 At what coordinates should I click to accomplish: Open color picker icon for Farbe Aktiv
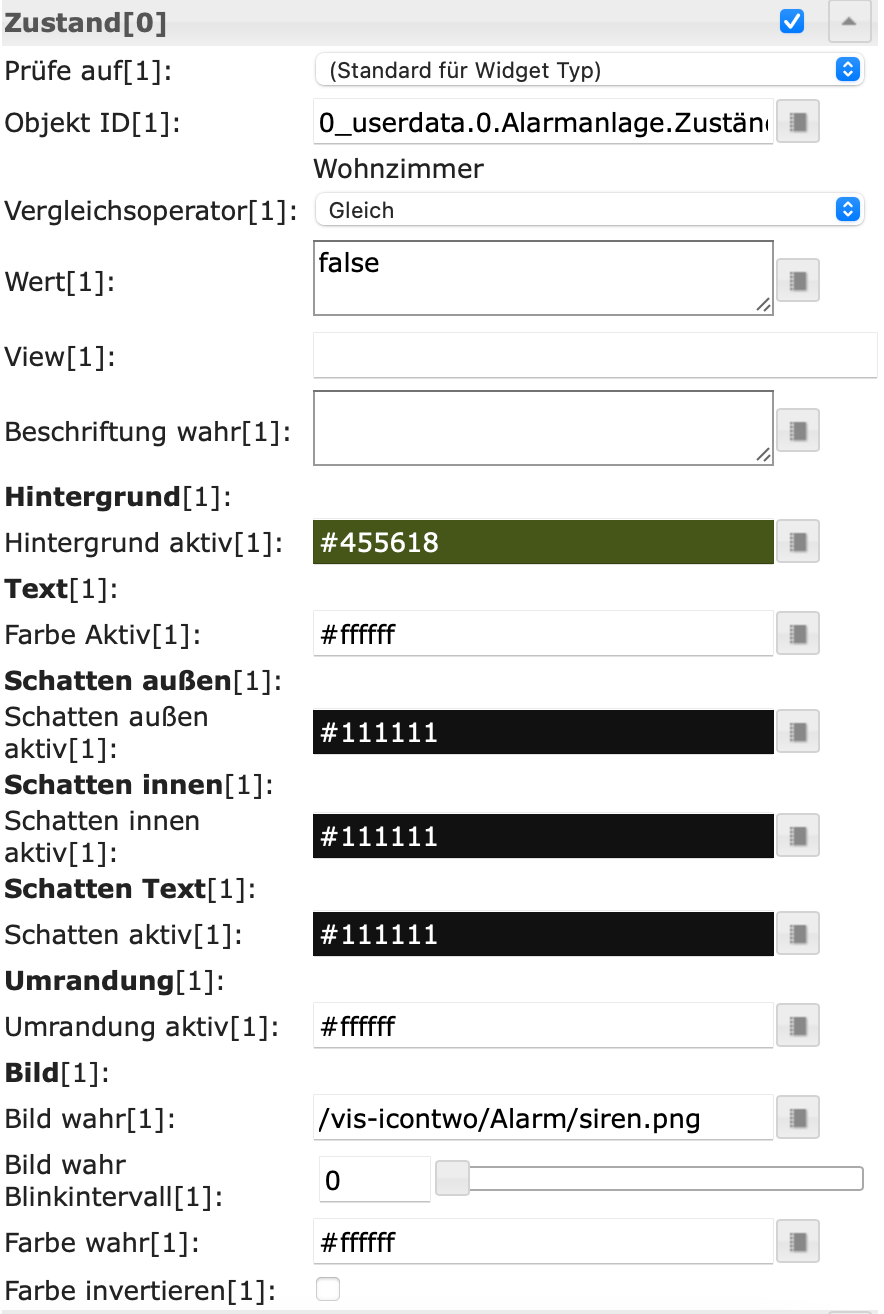point(797,633)
